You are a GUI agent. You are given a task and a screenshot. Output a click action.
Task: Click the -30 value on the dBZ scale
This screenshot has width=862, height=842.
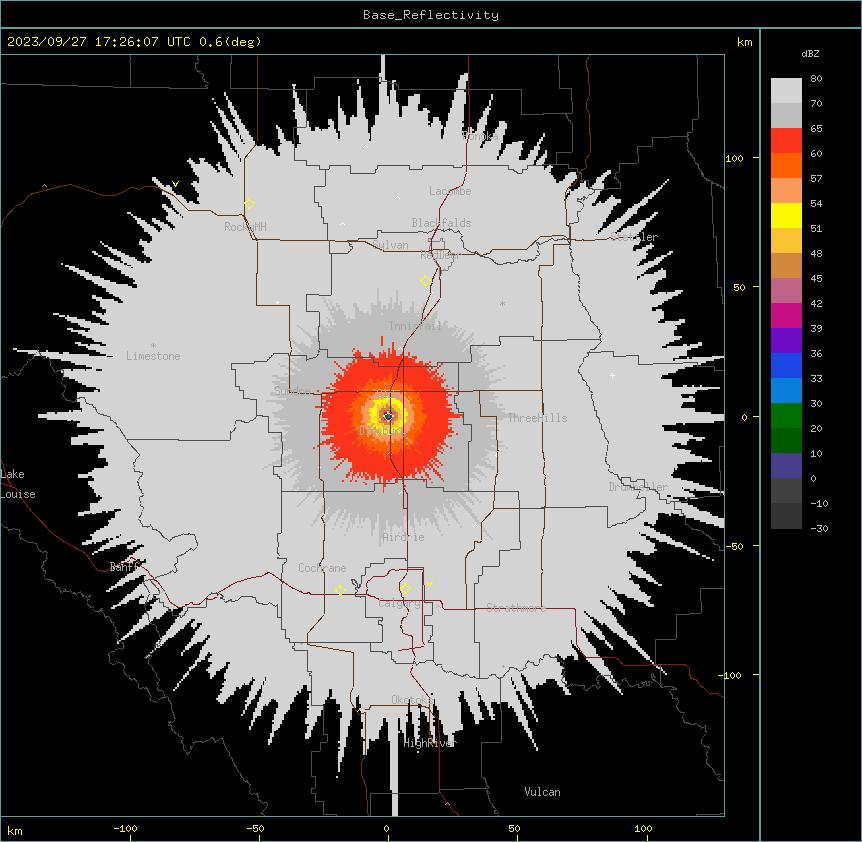point(819,528)
